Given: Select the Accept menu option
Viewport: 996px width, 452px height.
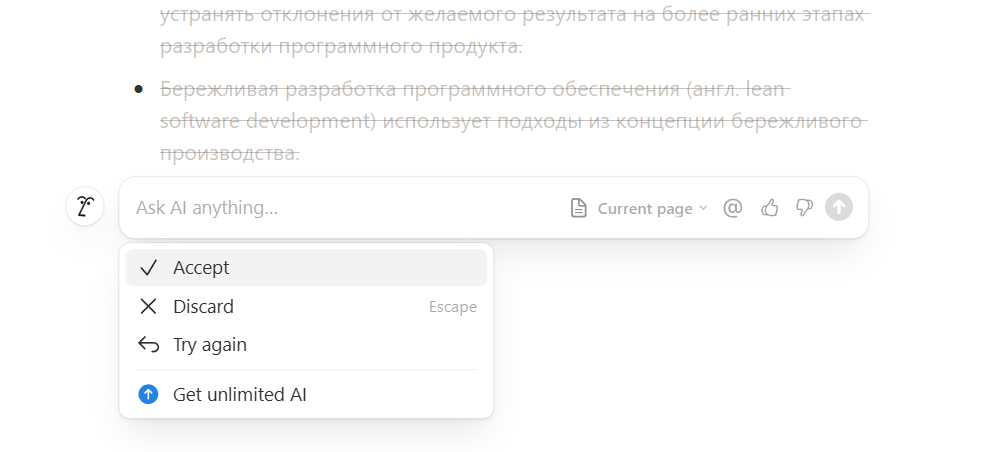Looking at the screenshot, I should 201,268.
